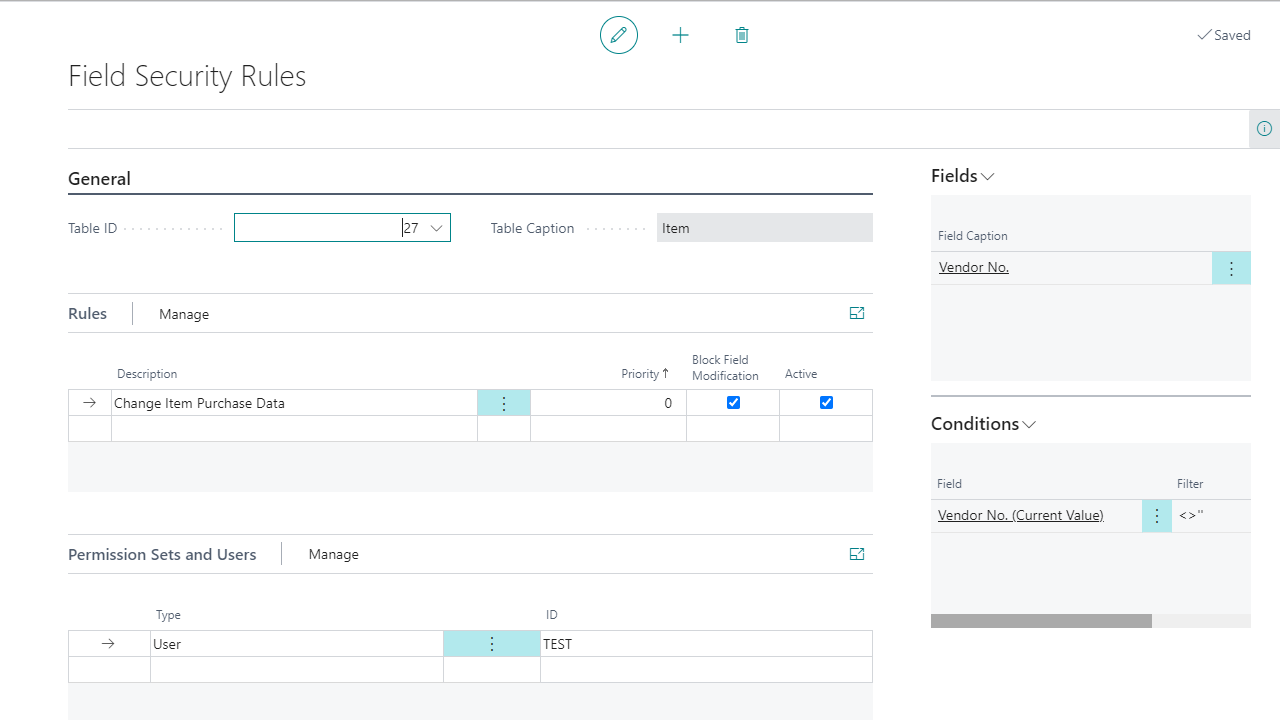Click the Field column header in Conditions
1280x720 pixels.
(950, 484)
